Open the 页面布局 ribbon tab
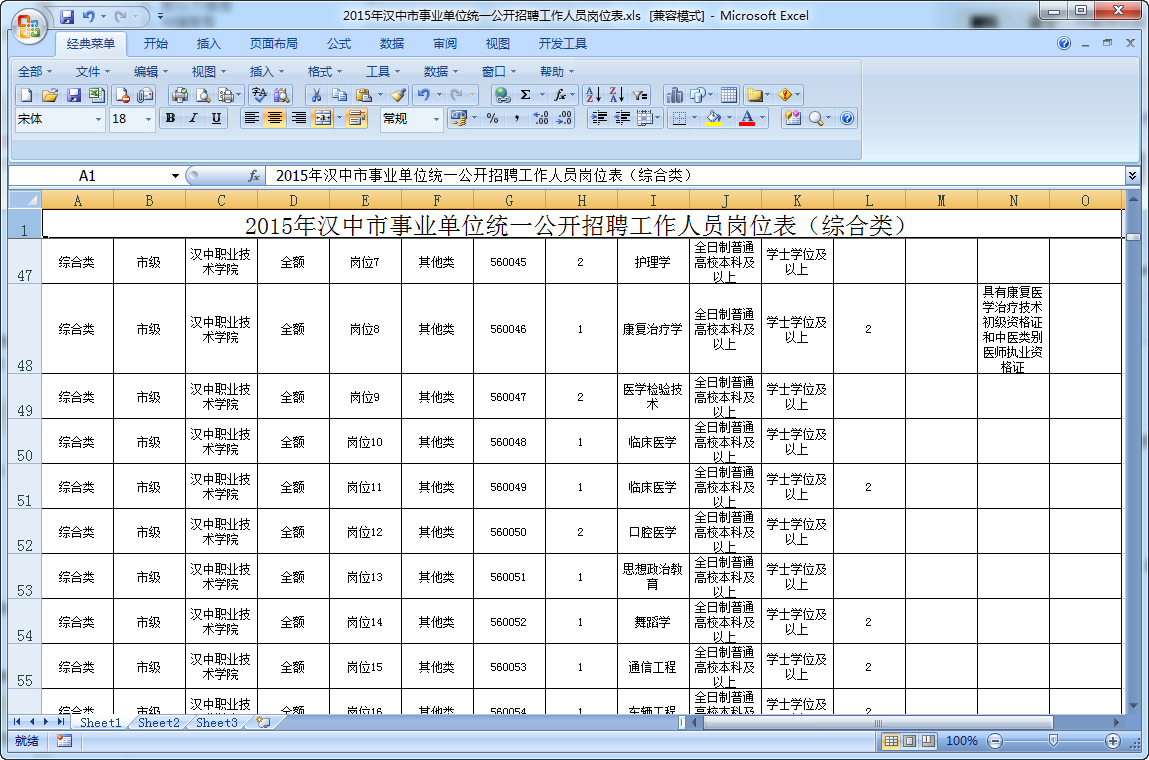Image resolution: width=1149 pixels, height=760 pixels. pos(273,44)
